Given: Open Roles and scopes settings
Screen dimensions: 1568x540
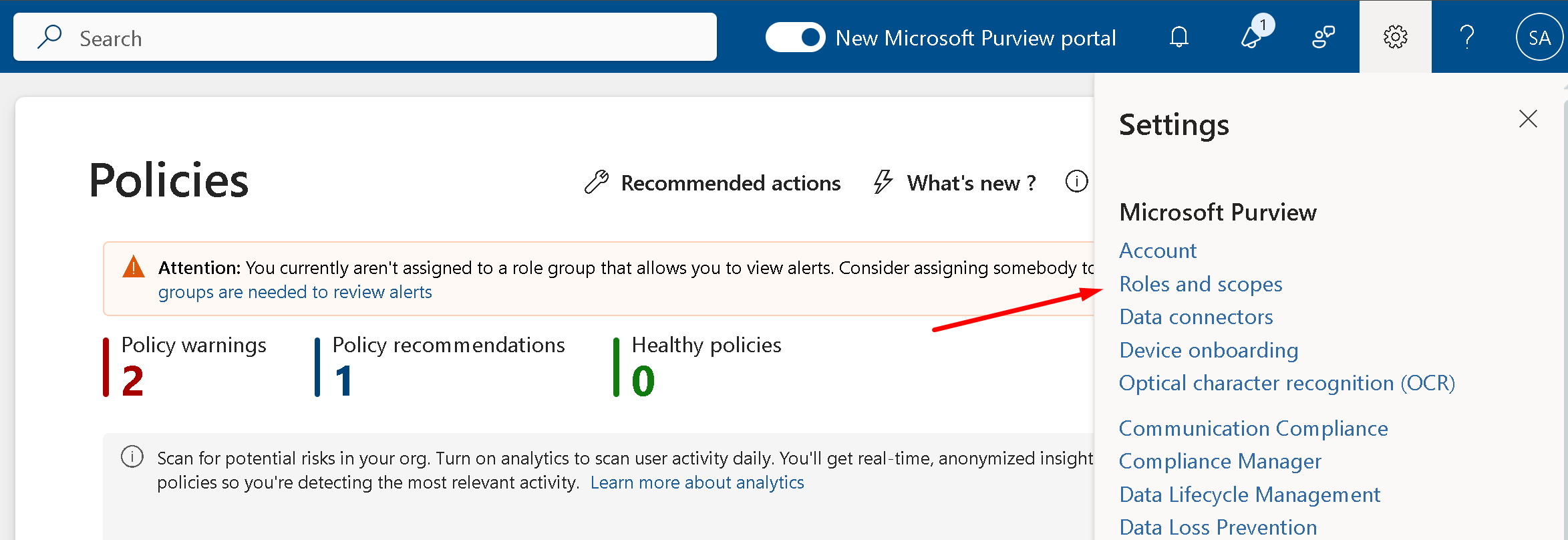Looking at the screenshot, I should (x=1201, y=284).
